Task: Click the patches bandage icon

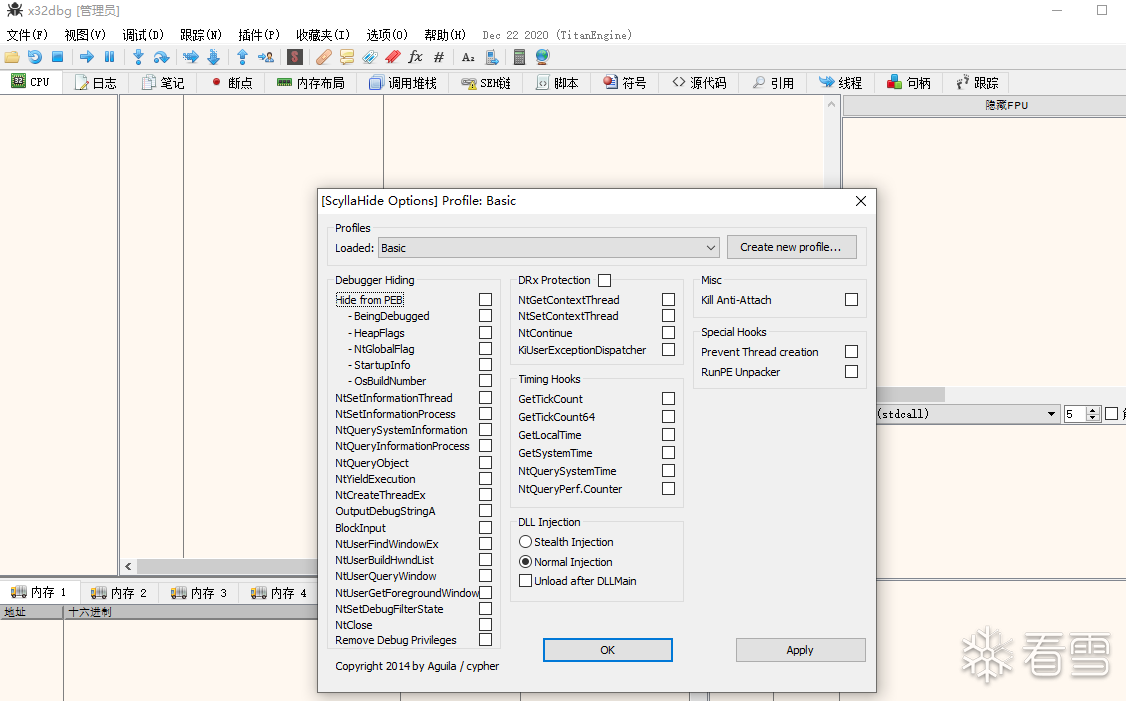Action: pos(324,57)
